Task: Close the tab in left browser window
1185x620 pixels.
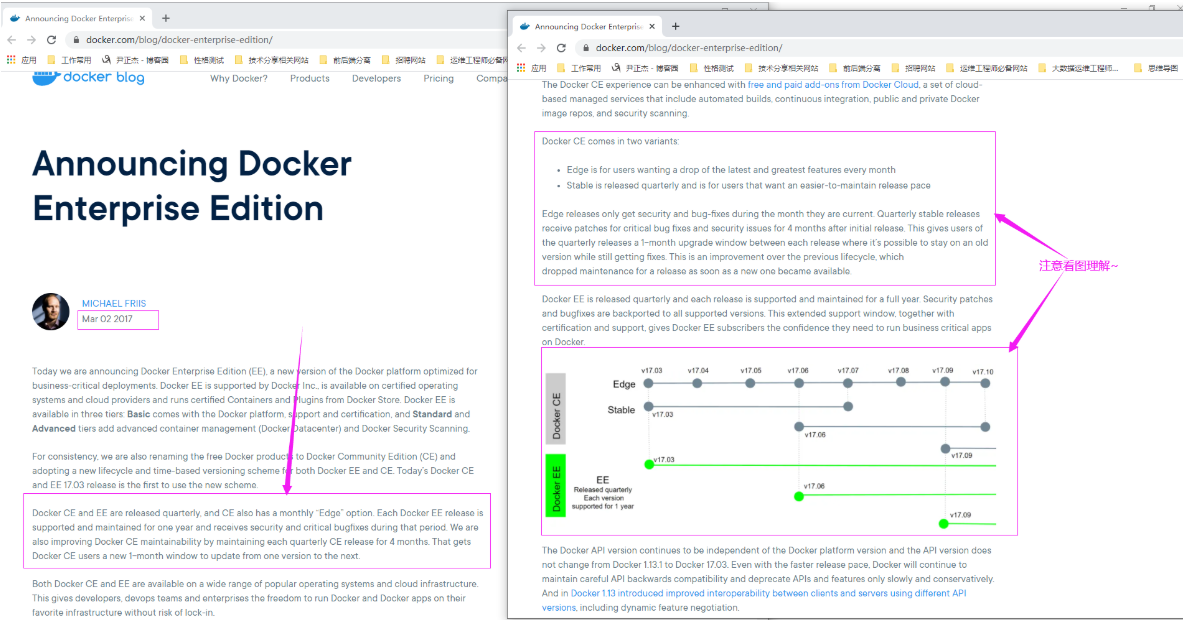Action: coord(142,18)
